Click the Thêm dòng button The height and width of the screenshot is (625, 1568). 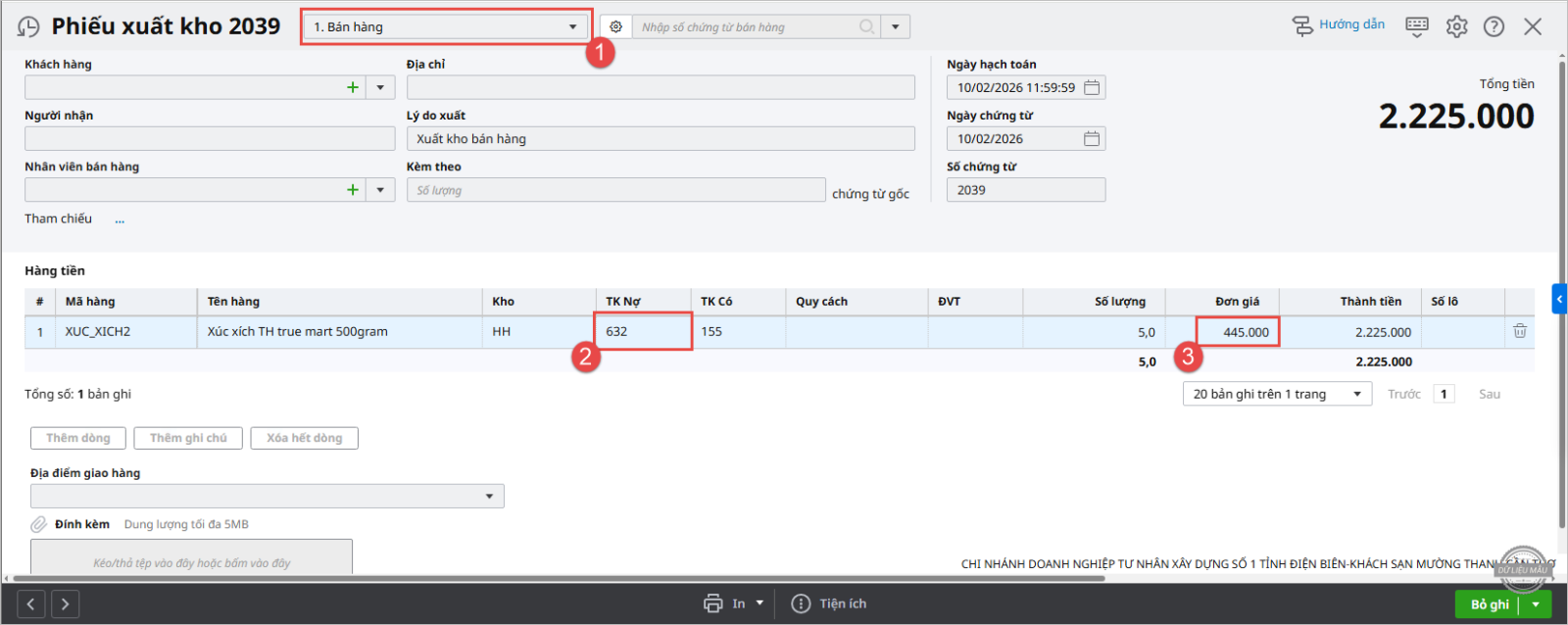[x=78, y=438]
